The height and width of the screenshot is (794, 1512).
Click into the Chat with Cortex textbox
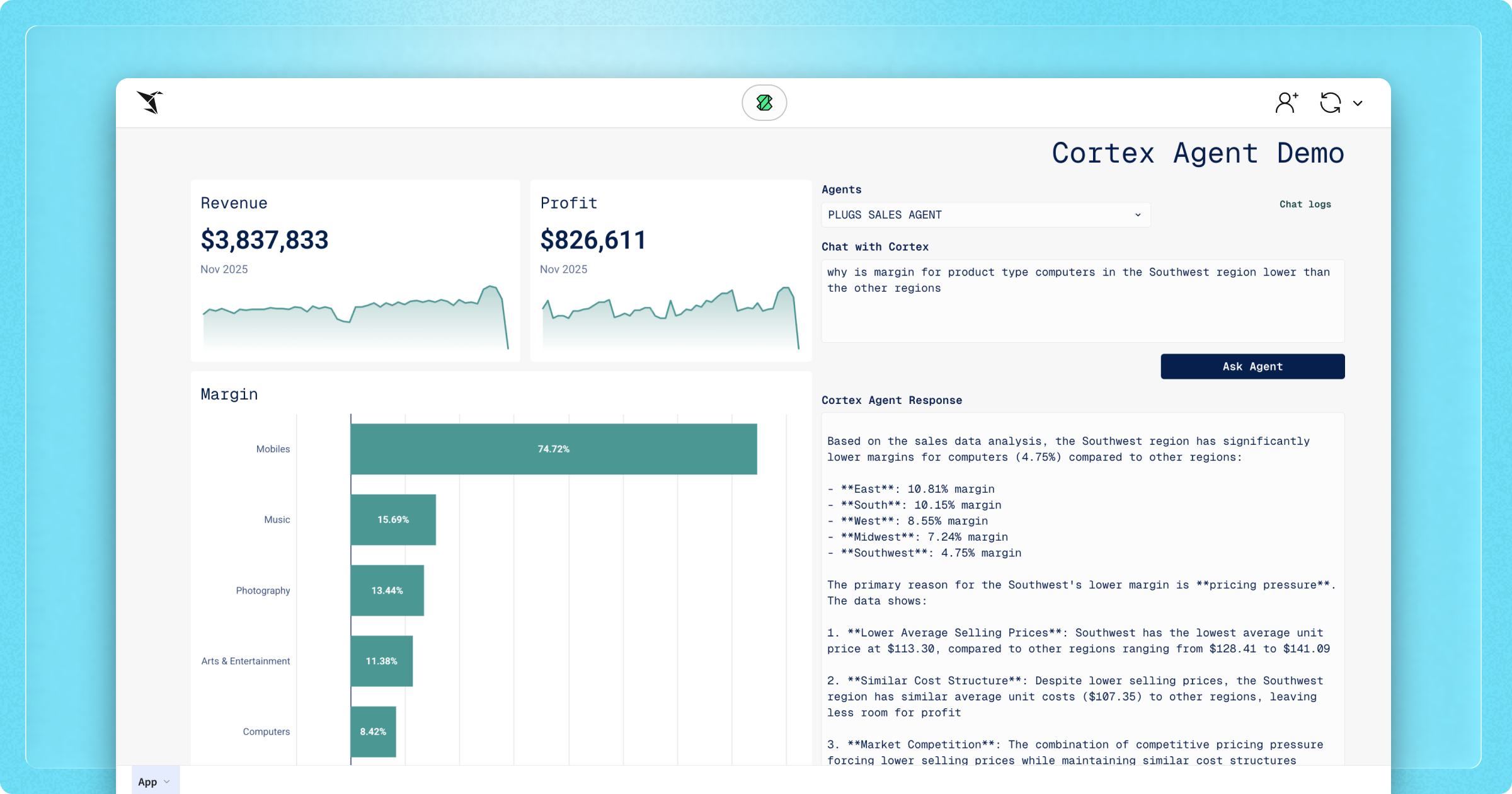(1082, 301)
